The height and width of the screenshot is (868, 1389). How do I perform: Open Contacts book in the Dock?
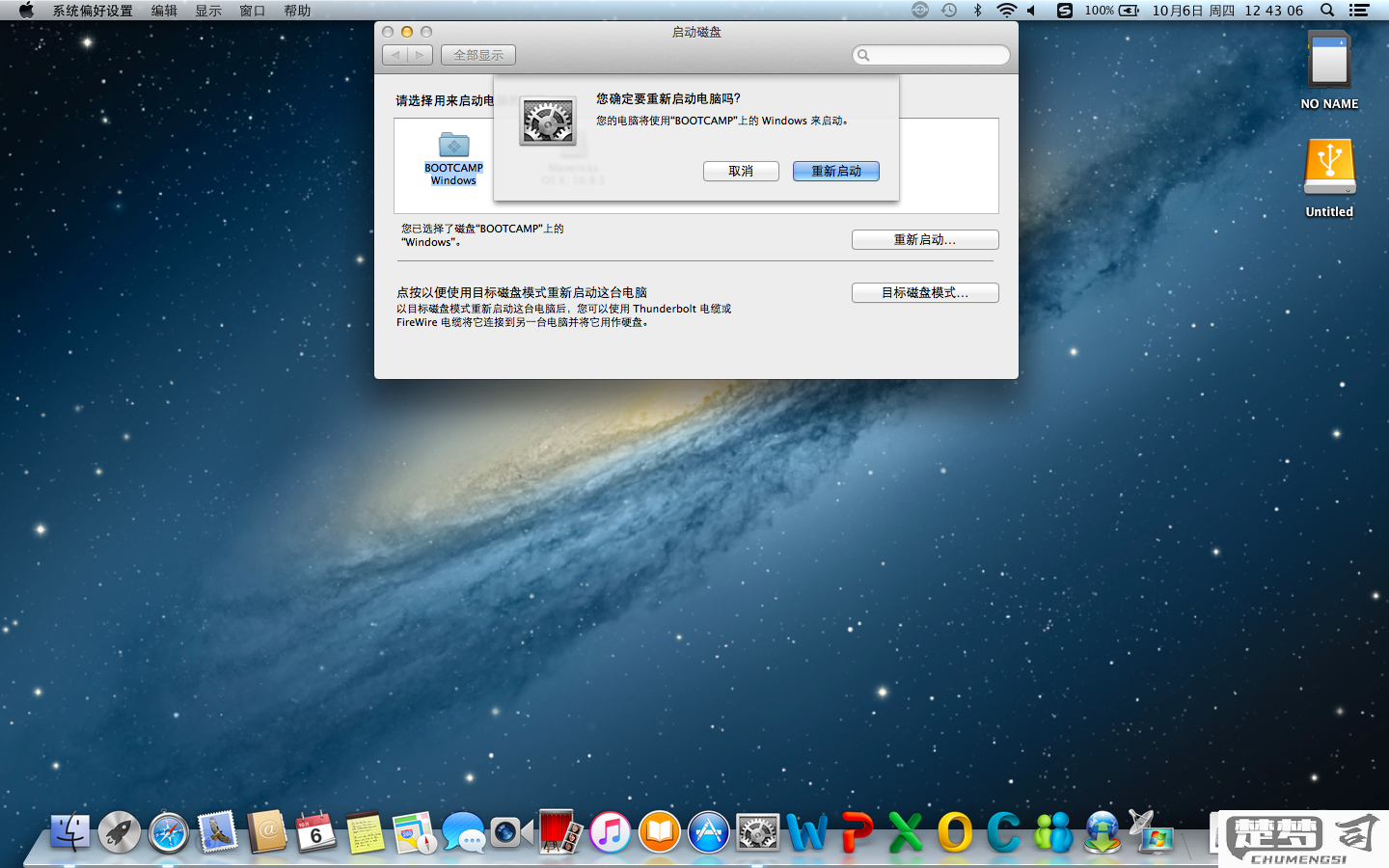[267, 831]
